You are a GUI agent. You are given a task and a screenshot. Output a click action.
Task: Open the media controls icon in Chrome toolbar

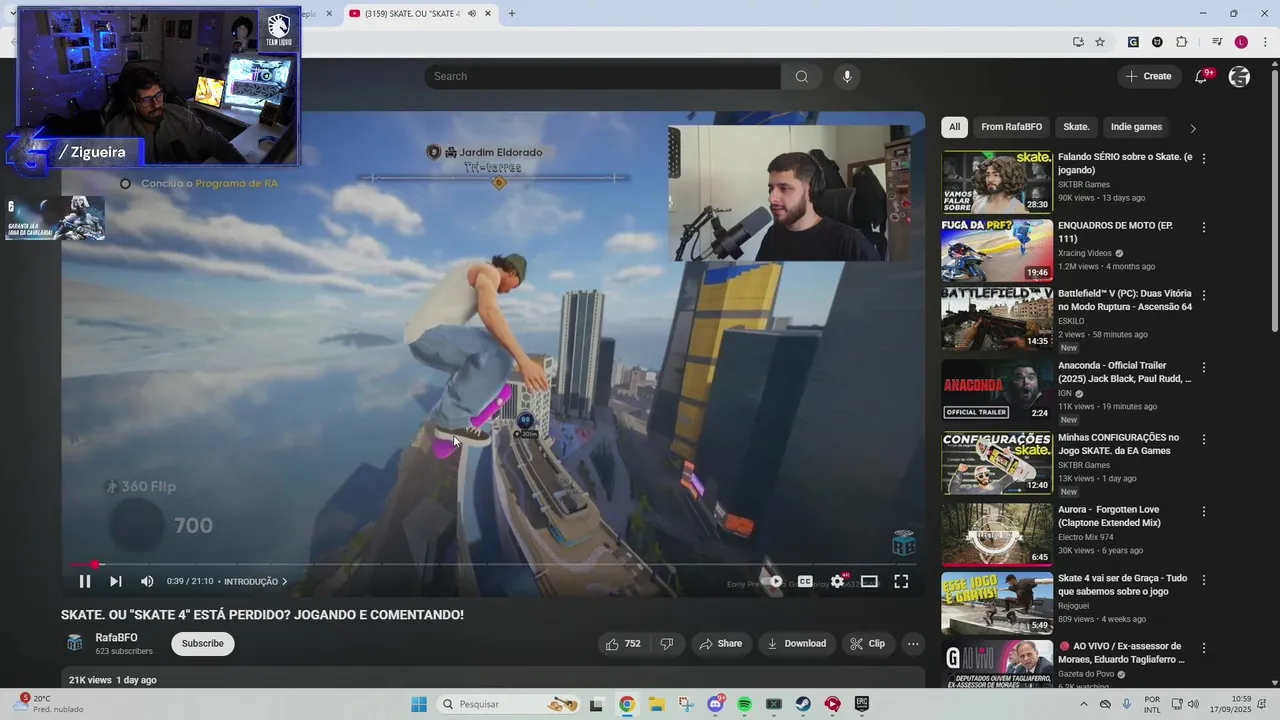tap(1217, 42)
